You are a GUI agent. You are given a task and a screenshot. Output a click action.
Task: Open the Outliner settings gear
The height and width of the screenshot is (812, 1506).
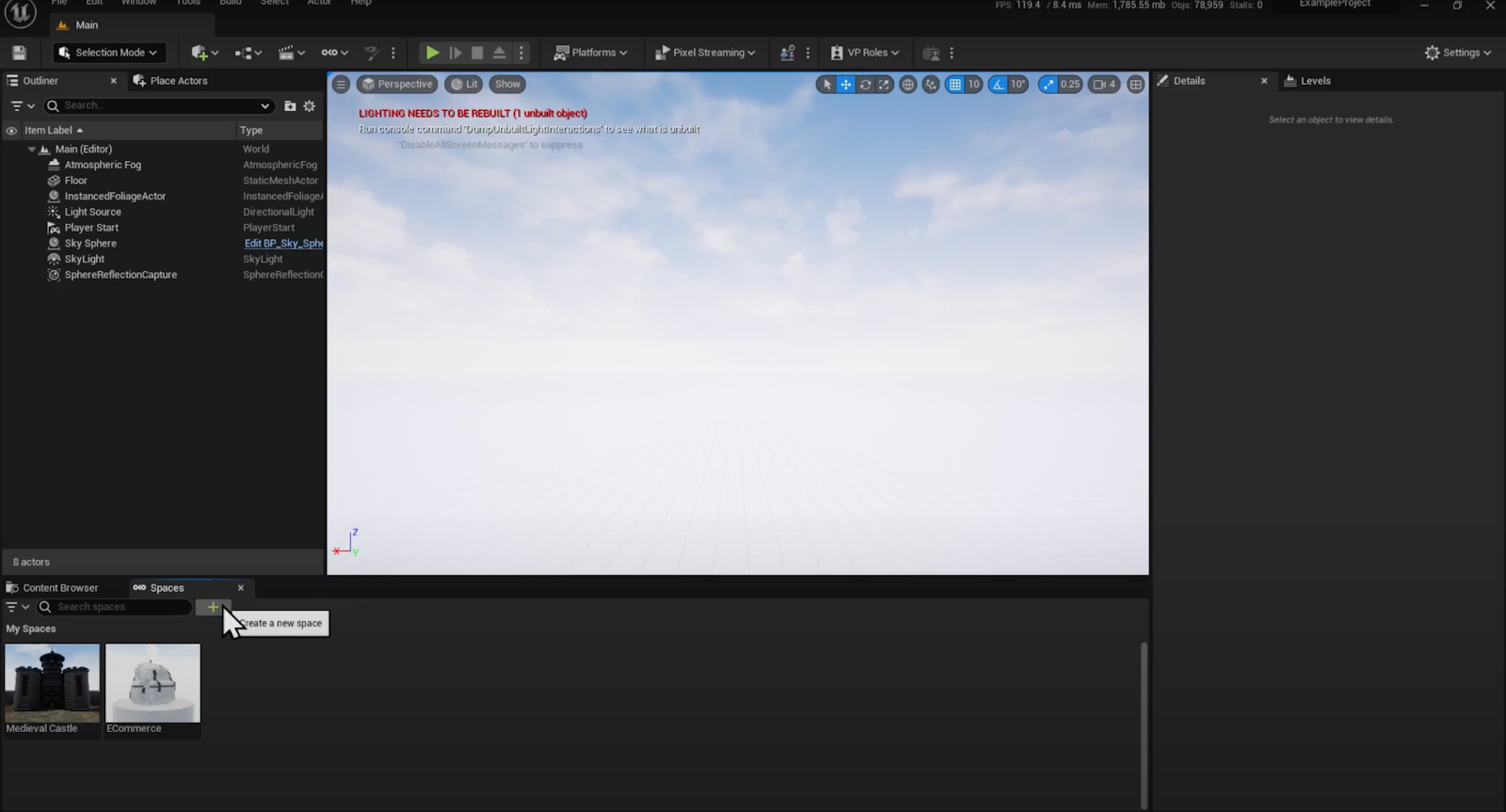[309, 106]
